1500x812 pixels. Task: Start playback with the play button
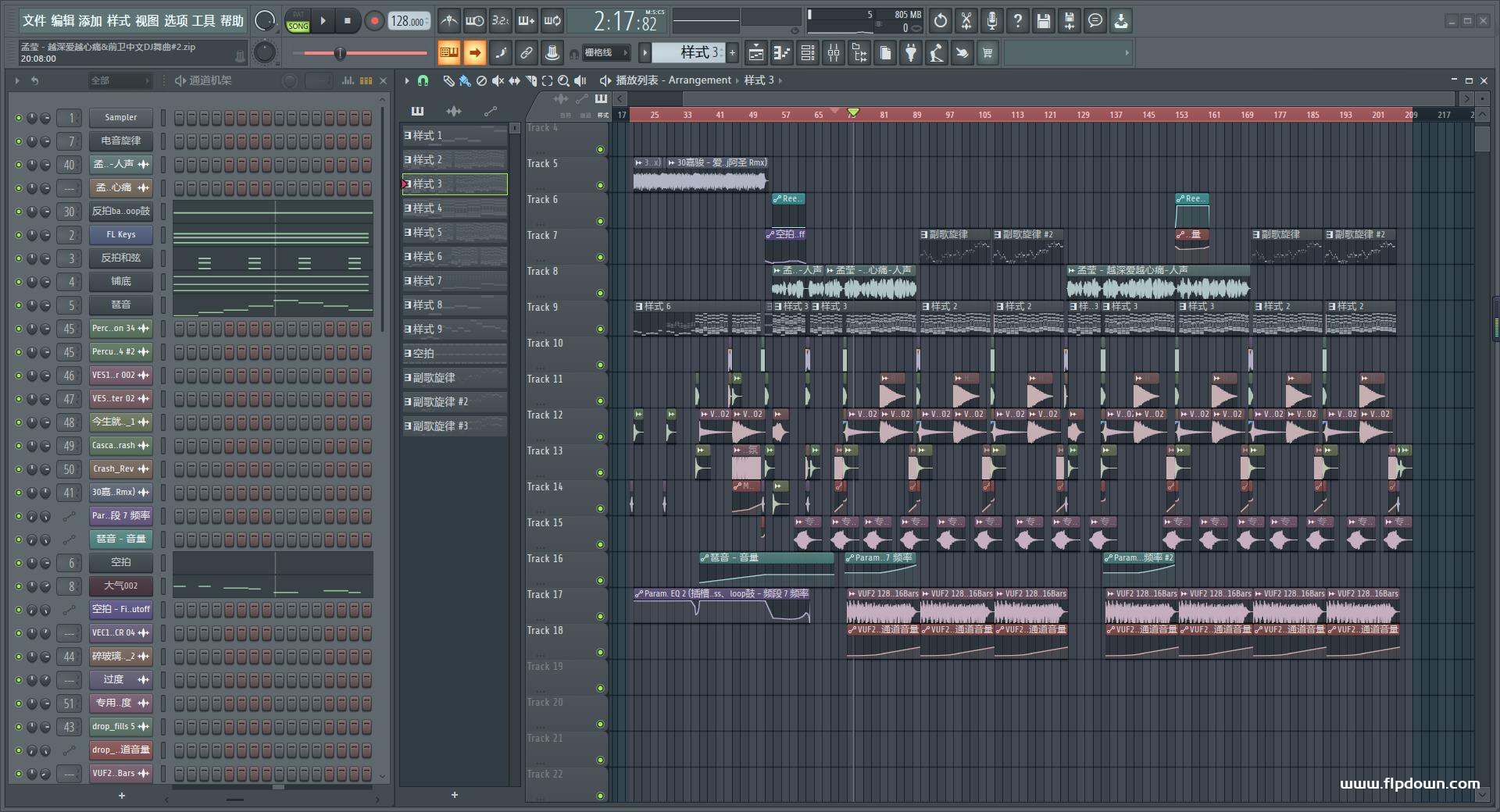(x=323, y=21)
